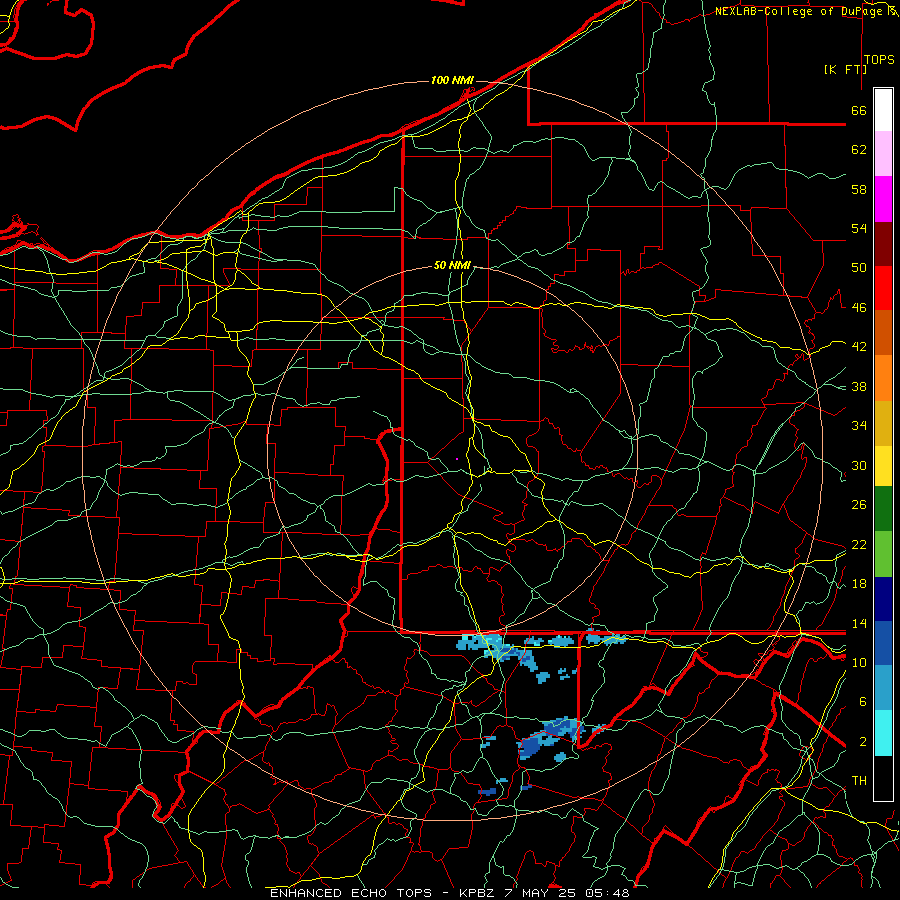This screenshot has height=900, width=900.
Task: Click the 50 NMI range ring label
Action: 452,265
